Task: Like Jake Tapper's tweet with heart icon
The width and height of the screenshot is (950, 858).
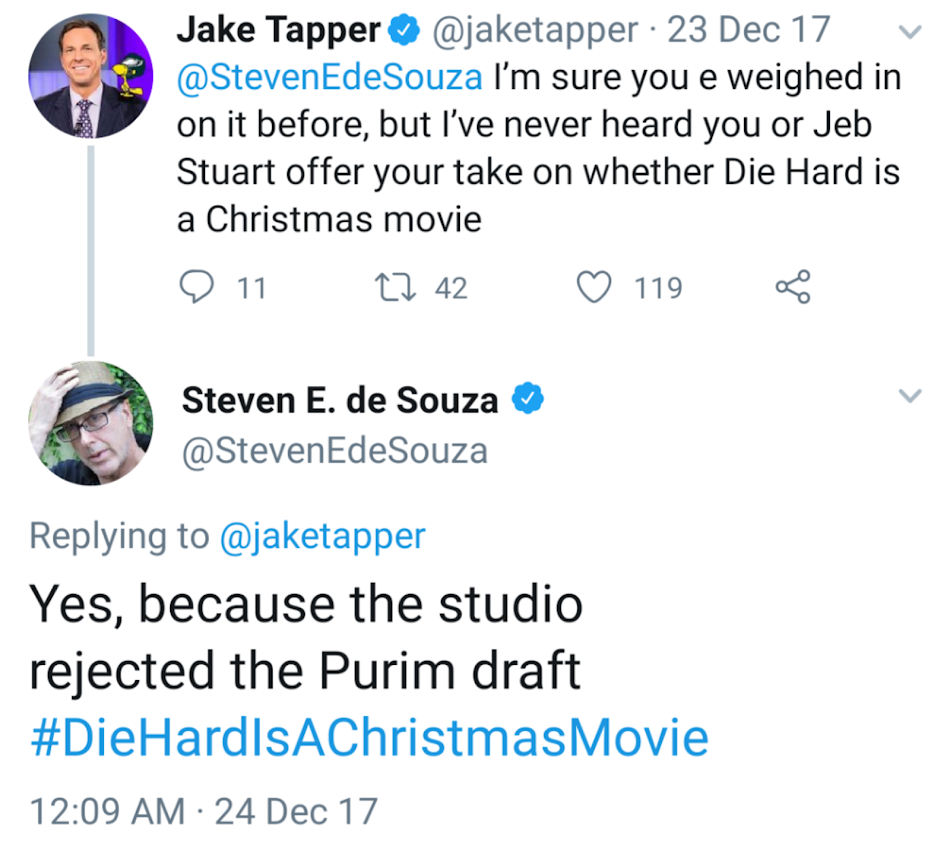Action: (x=595, y=288)
